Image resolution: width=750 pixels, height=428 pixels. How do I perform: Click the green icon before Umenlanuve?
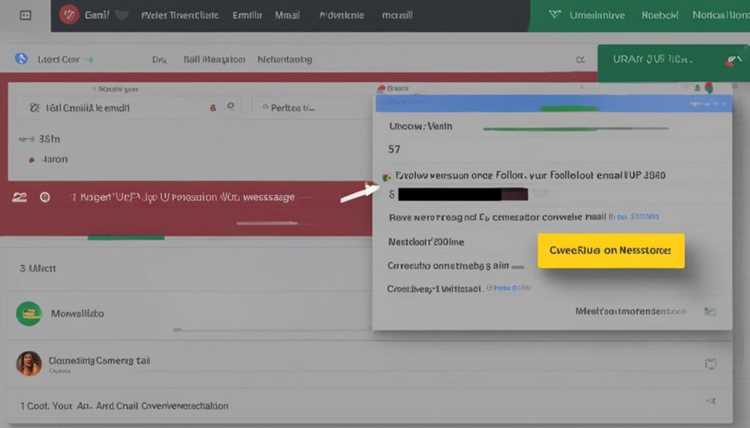[555, 15]
